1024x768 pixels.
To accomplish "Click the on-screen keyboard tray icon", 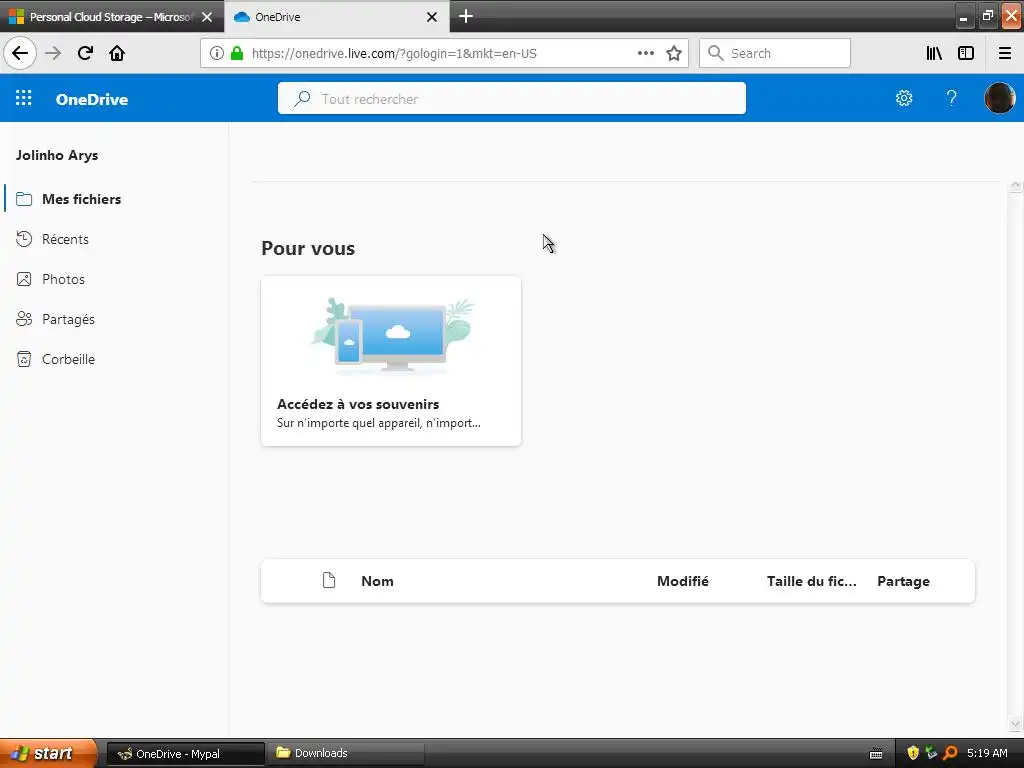I will (876, 754).
